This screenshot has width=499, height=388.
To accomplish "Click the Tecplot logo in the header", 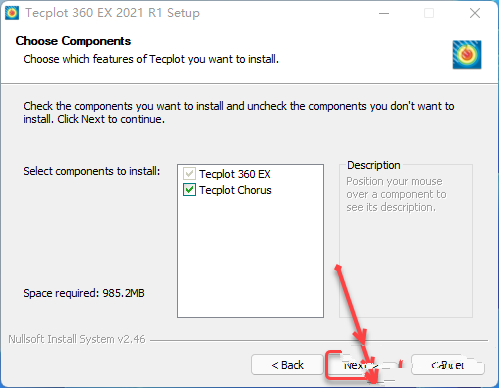I will click(467, 55).
